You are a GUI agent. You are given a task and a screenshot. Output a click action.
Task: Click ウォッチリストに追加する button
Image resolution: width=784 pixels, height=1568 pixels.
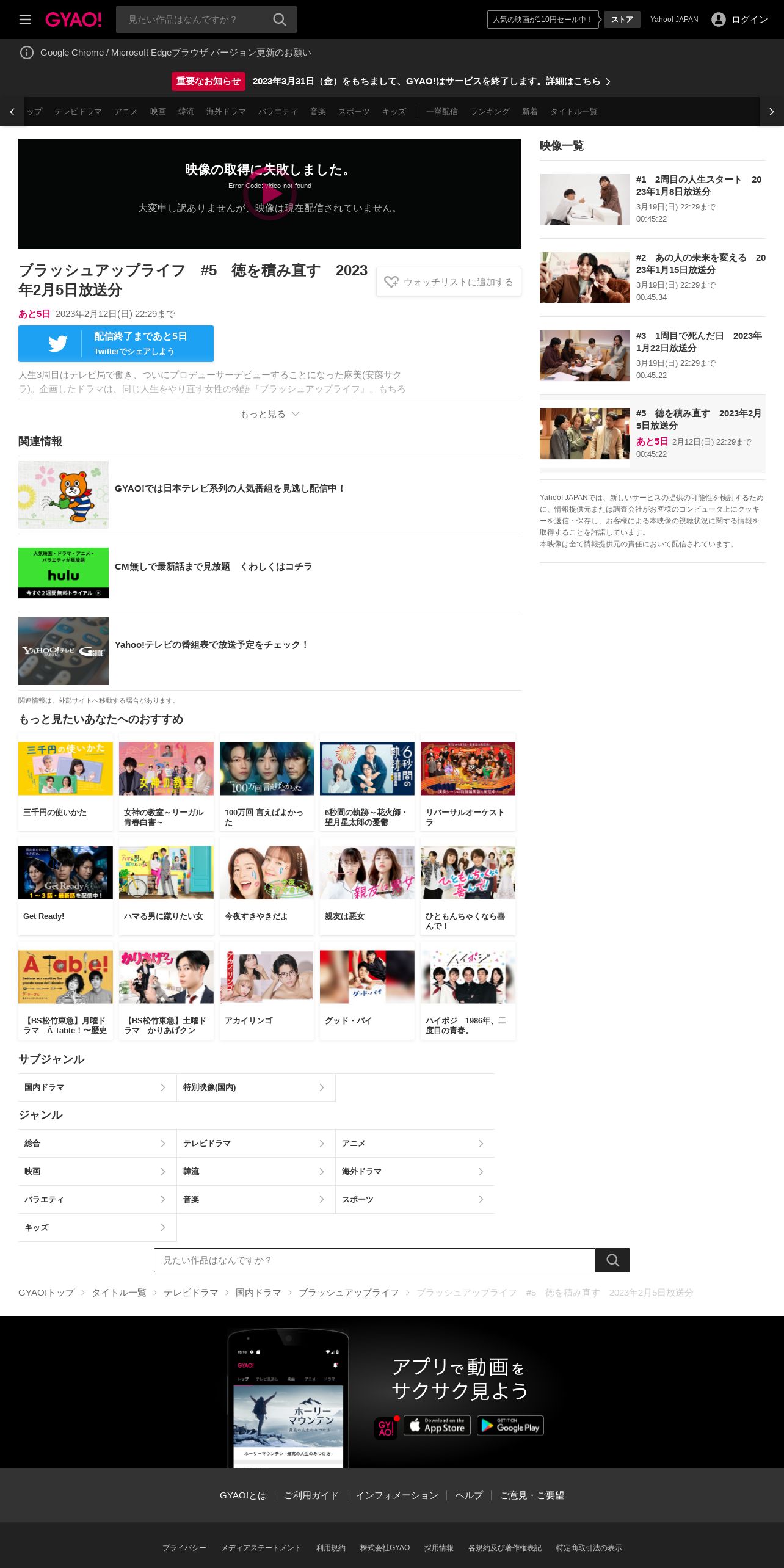(449, 282)
